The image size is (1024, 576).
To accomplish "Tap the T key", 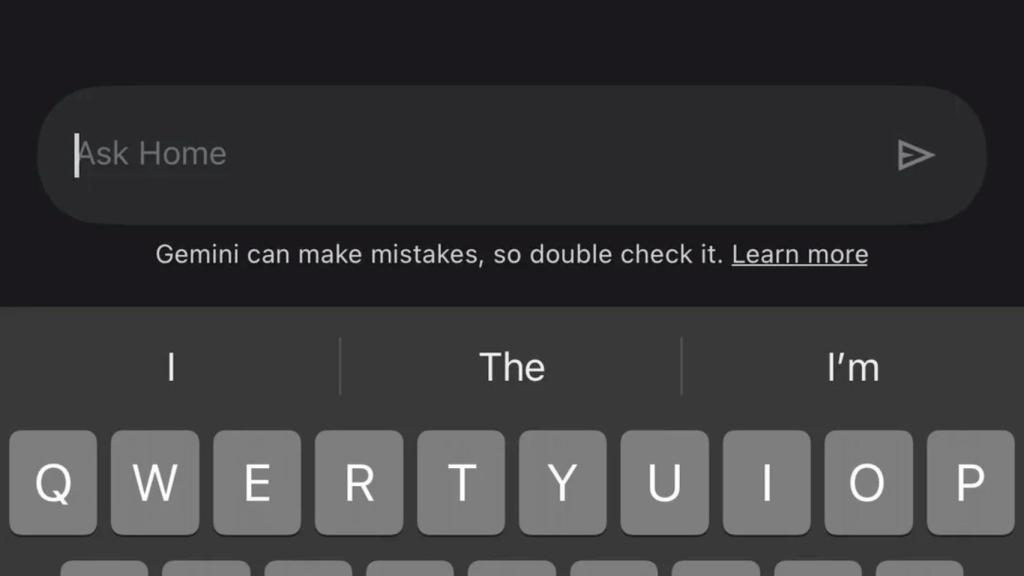I will pyautogui.click(x=461, y=483).
